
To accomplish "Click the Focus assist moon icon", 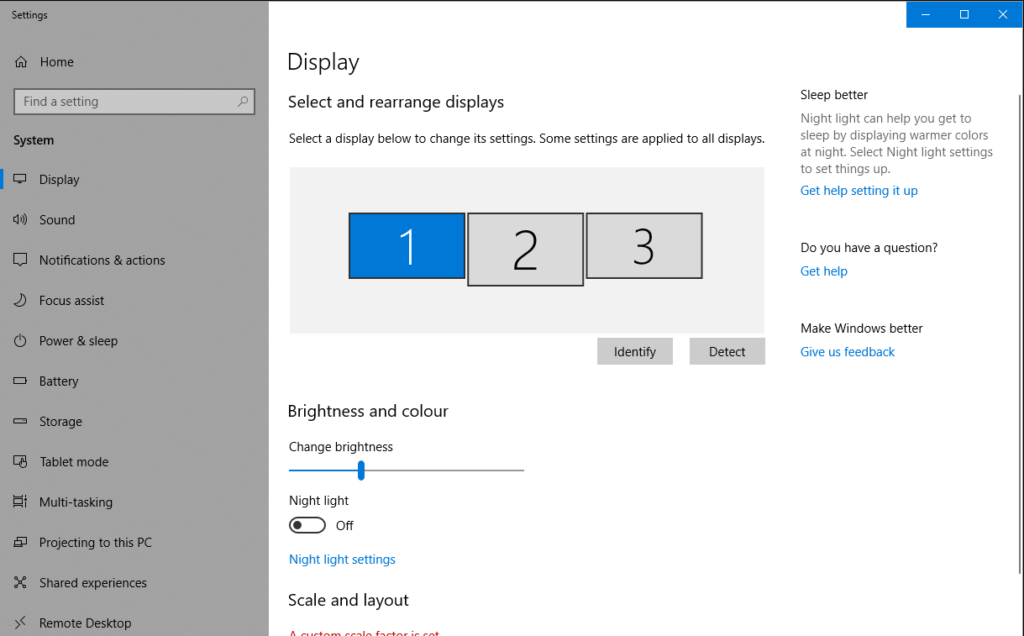I will 20,300.
